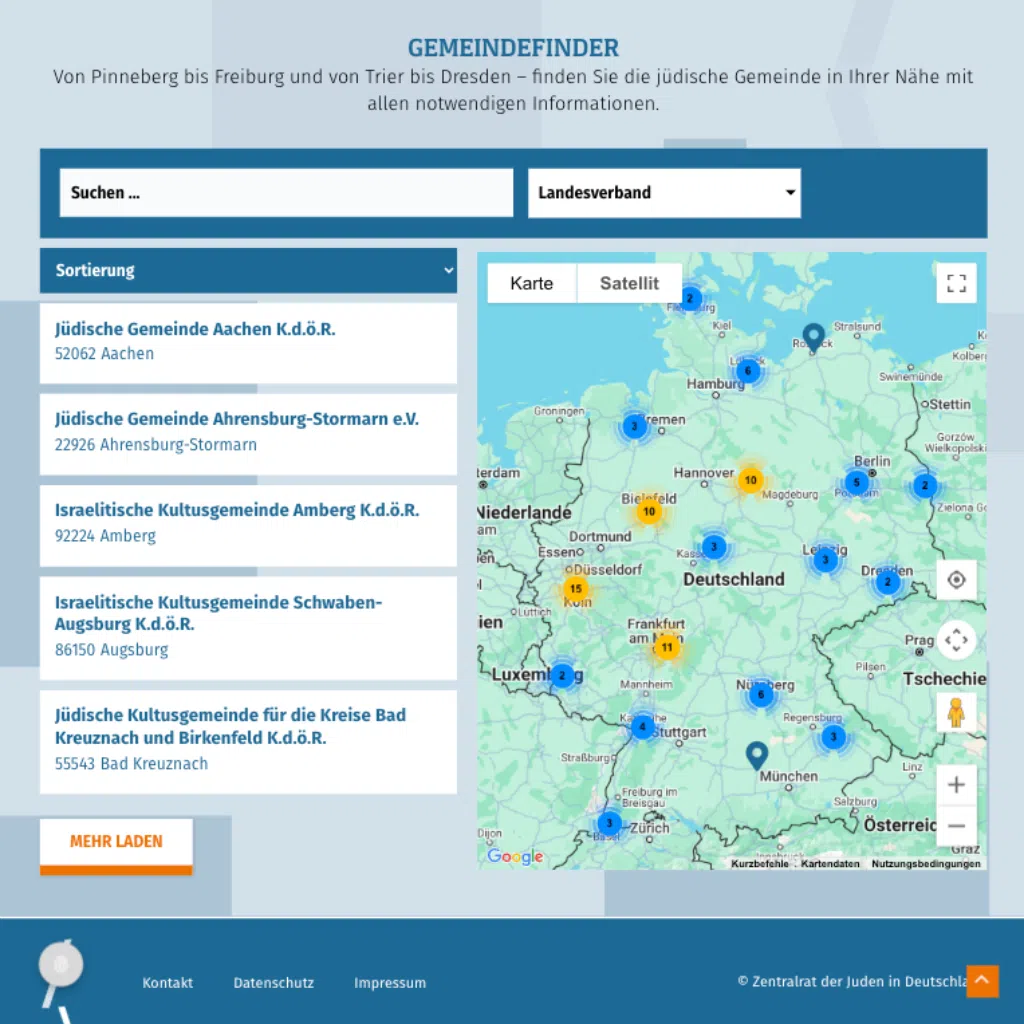Select the Karte map view tab

point(531,283)
